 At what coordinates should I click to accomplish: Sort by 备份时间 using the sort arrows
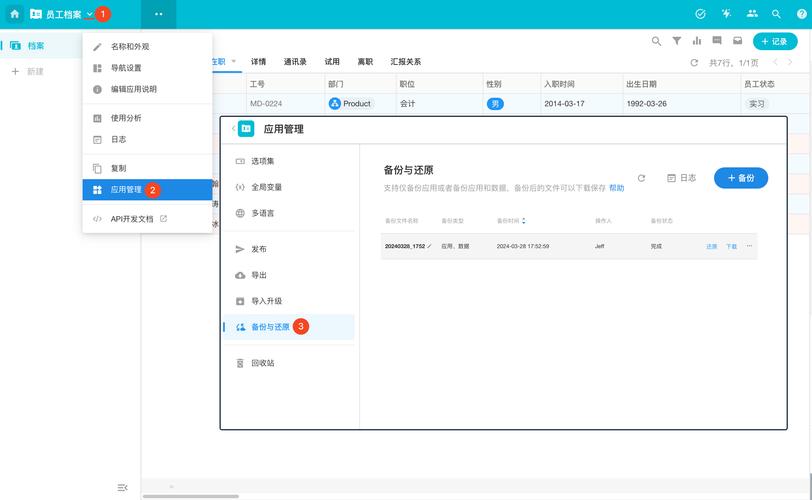[524, 220]
